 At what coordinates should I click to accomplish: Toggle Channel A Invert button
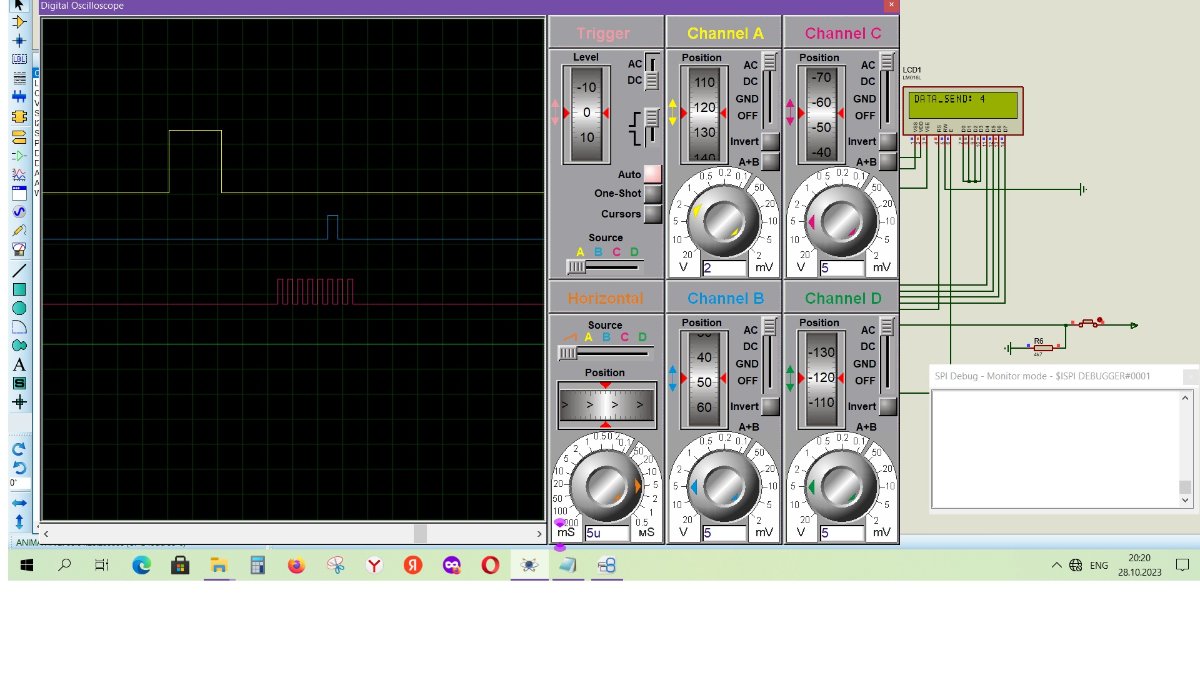(770, 142)
